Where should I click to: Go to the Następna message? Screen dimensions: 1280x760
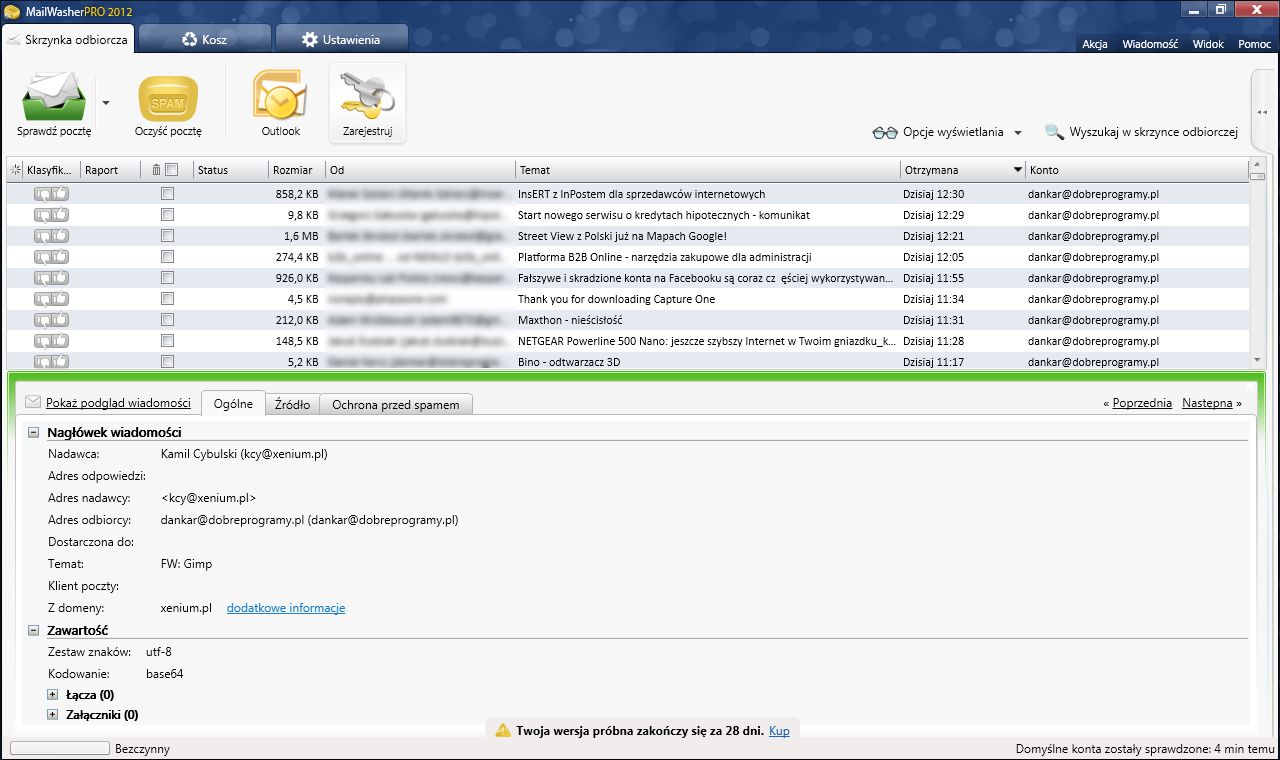click(1207, 403)
